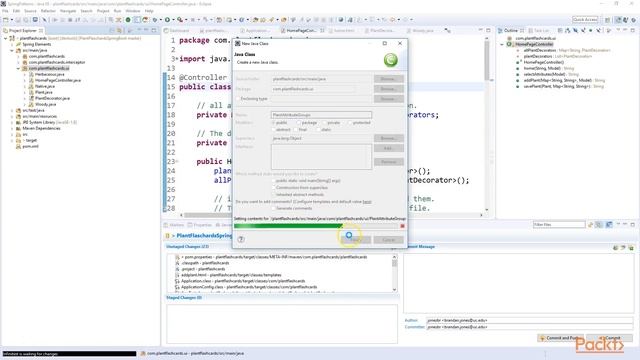This screenshot has height=360, width=640.
Task: Open the File menu
Action: (5, 11)
